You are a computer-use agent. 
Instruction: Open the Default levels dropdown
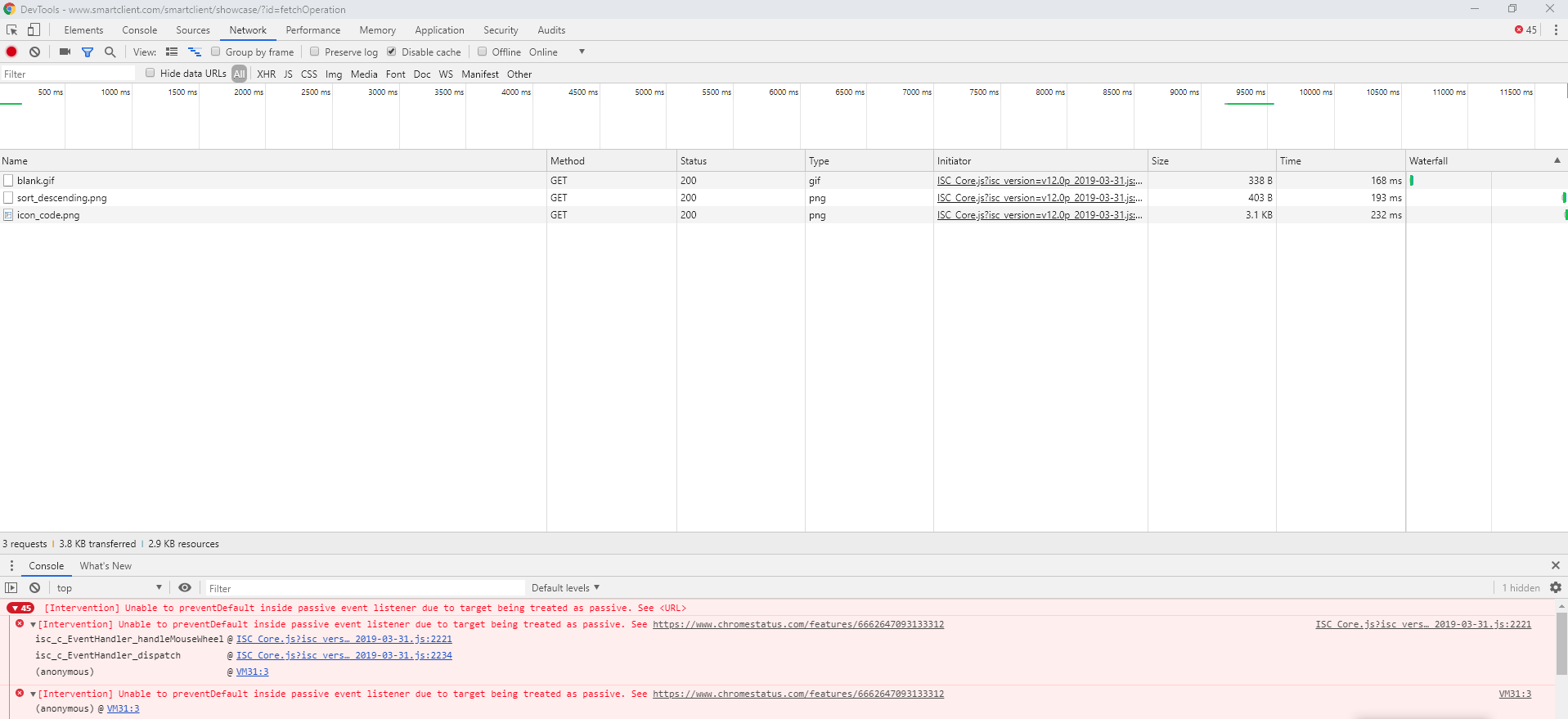click(565, 587)
